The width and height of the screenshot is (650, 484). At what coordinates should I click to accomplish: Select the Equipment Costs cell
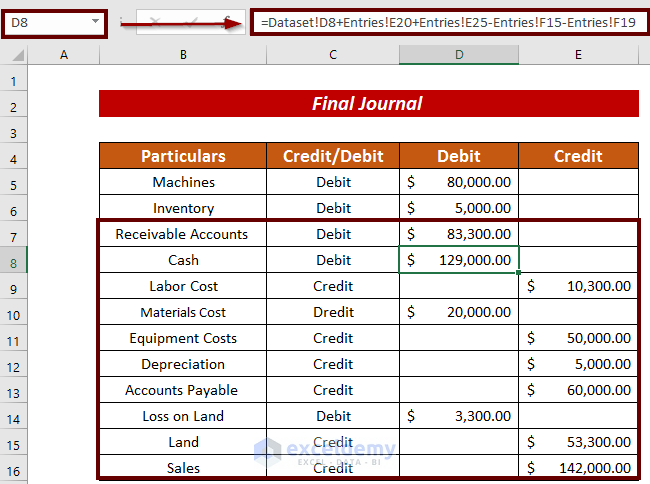tap(183, 338)
